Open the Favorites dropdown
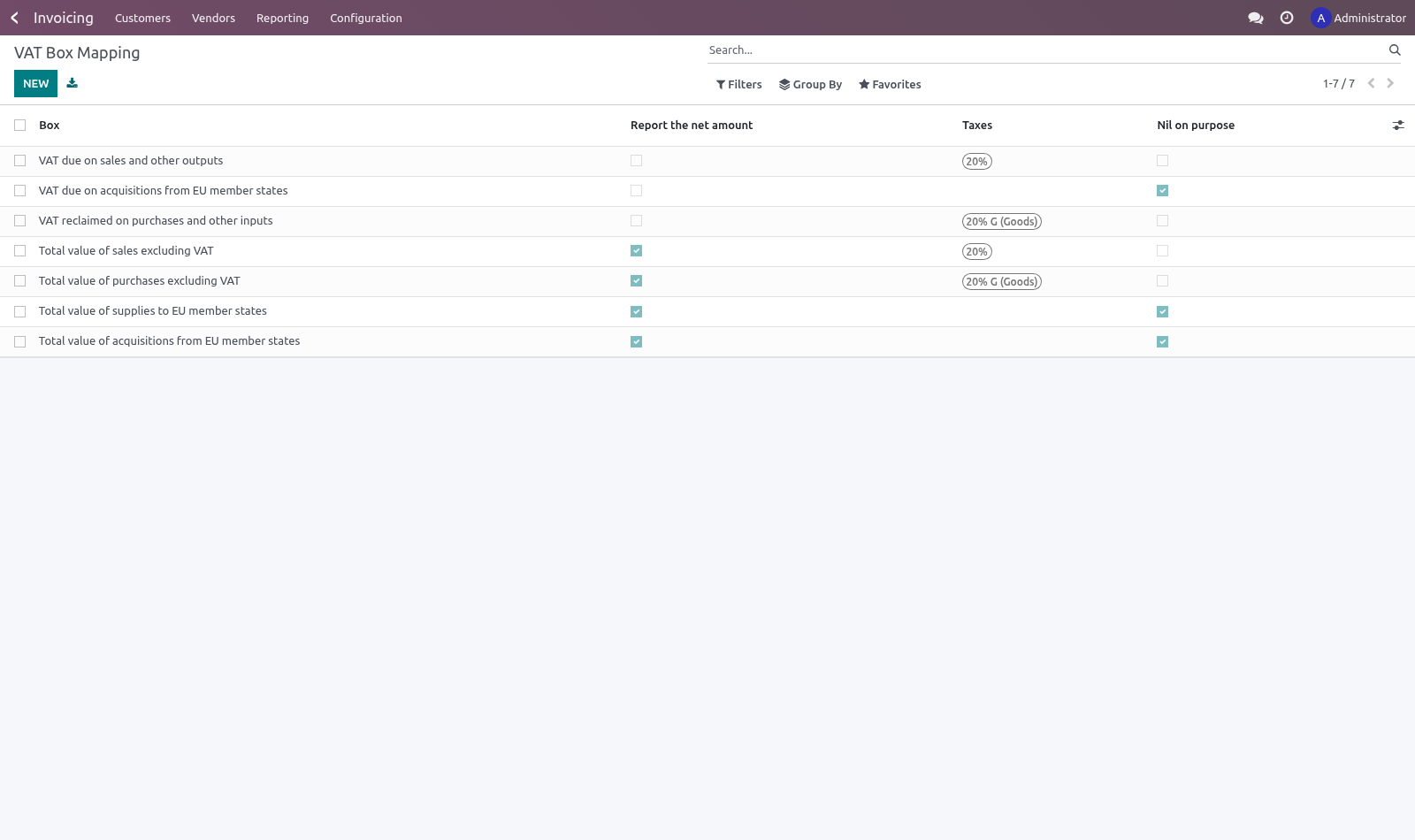The height and width of the screenshot is (840, 1415). 890,85
